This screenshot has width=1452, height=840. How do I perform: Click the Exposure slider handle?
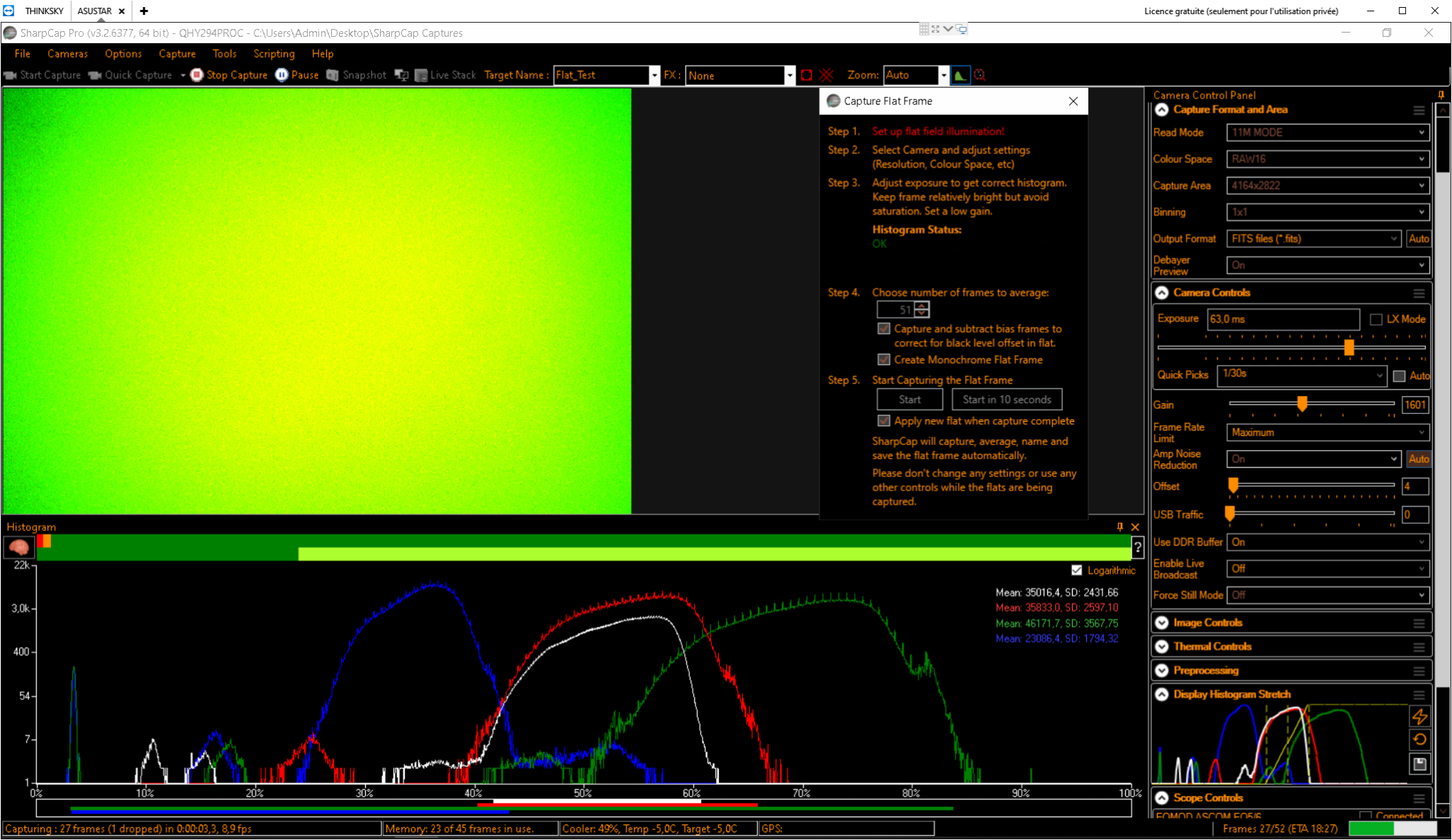[1348, 347]
